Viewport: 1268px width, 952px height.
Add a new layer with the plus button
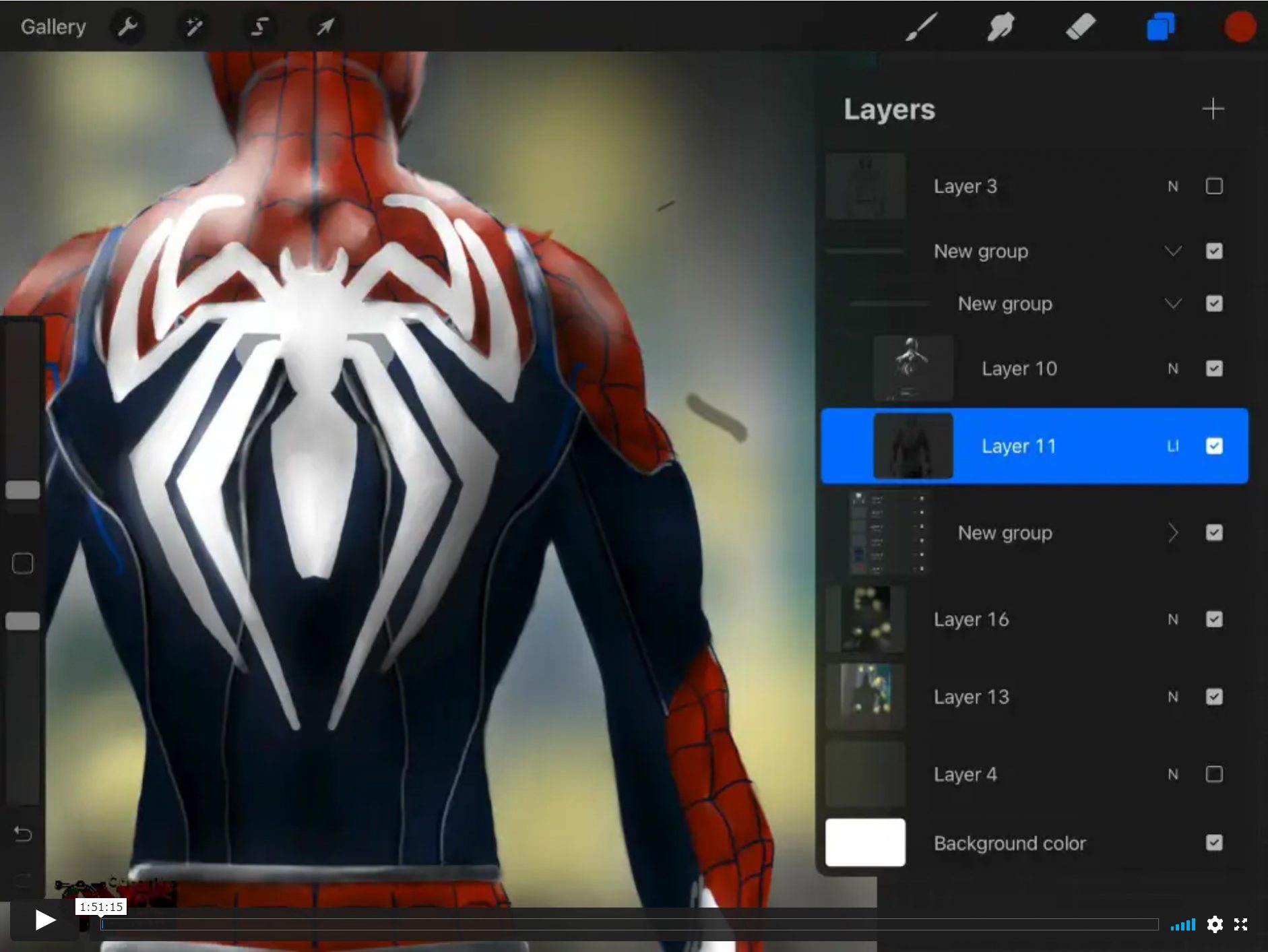click(x=1214, y=108)
